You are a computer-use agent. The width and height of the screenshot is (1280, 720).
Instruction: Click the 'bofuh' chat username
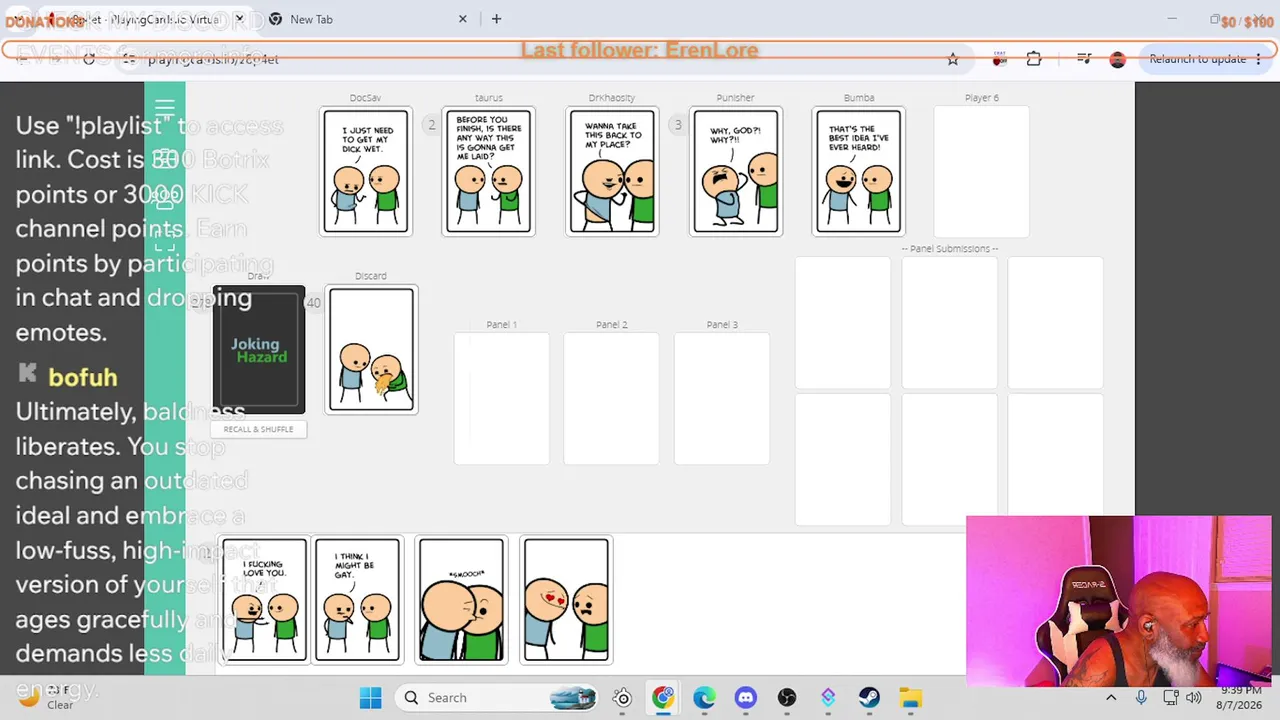pyautogui.click(x=83, y=377)
